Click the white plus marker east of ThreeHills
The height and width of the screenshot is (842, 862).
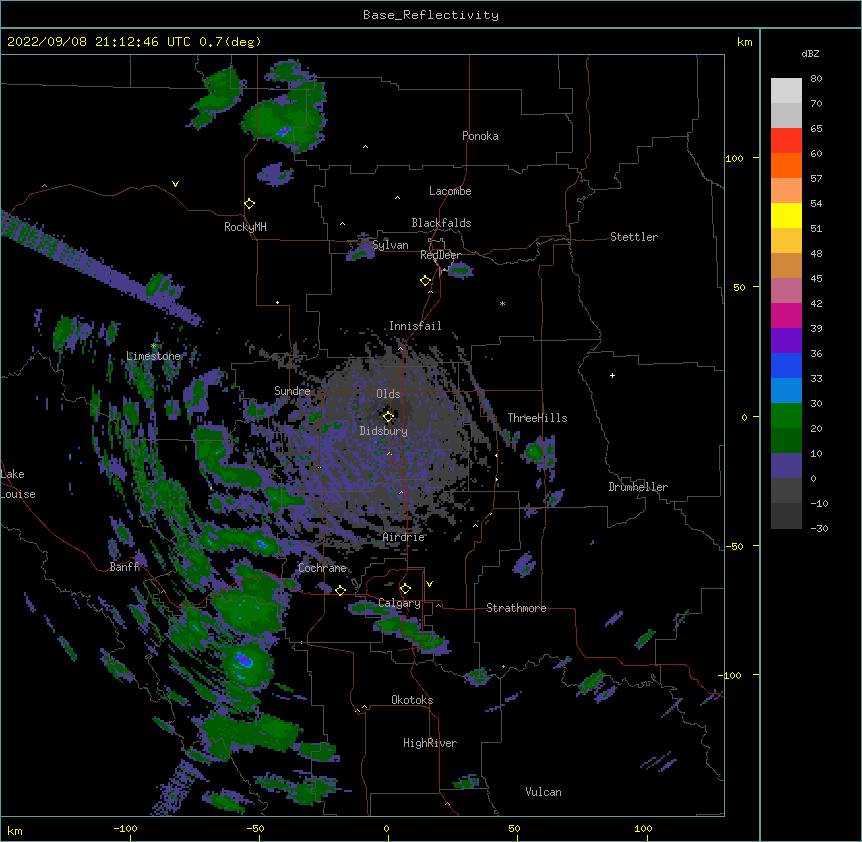click(x=612, y=375)
